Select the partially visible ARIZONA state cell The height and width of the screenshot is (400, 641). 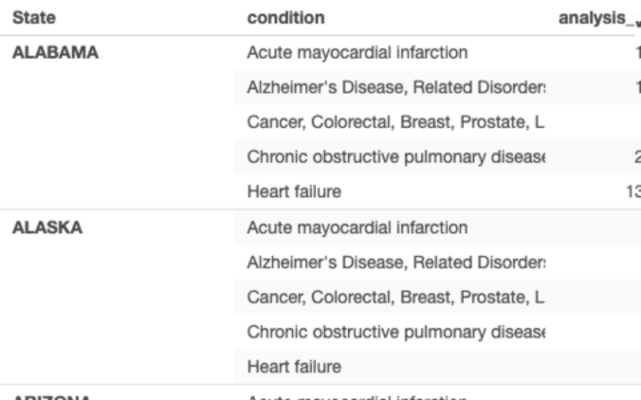pyautogui.click(x=50, y=396)
